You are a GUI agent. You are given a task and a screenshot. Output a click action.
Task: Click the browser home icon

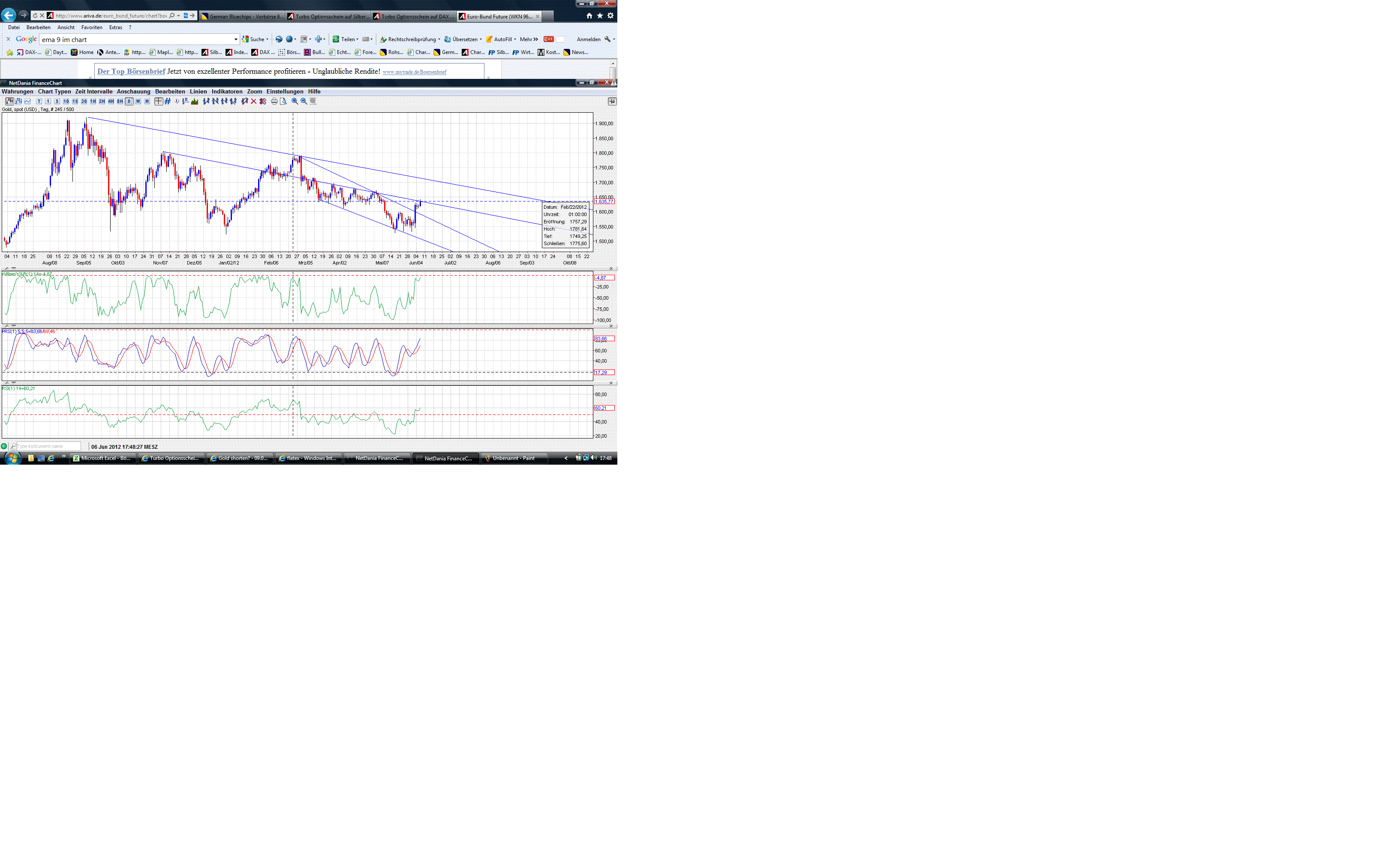pos(589,15)
